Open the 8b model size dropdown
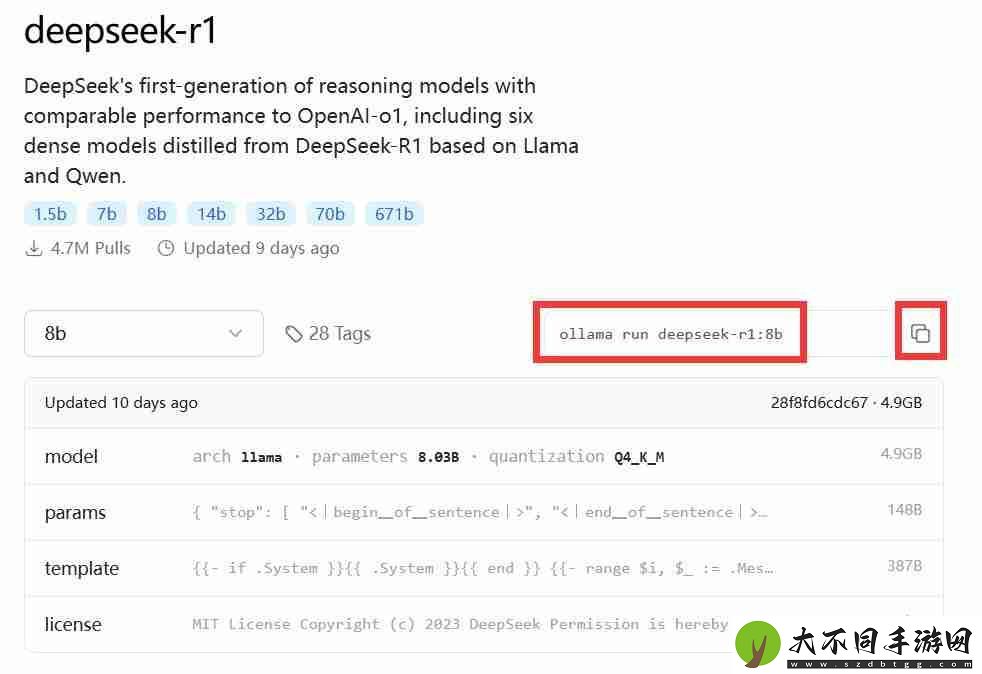The height and width of the screenshot is (674, 982). click(x=143, y=333)
